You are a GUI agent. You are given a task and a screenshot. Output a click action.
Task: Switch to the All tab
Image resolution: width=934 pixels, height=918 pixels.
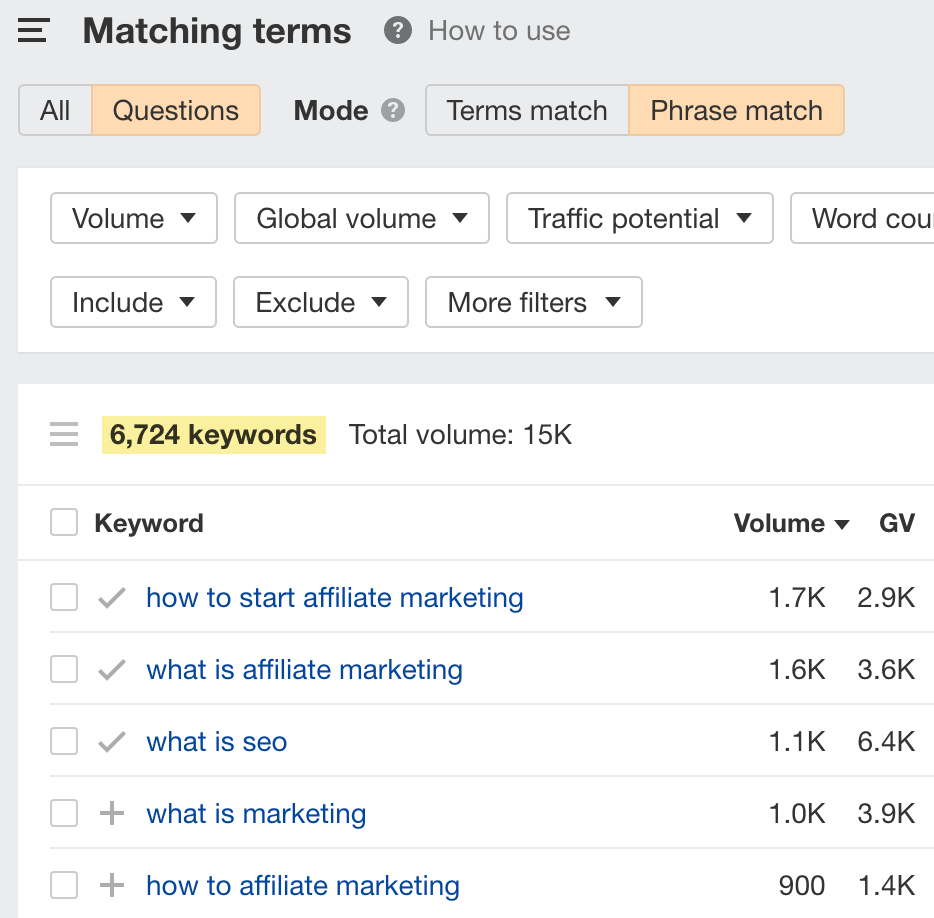55,110
